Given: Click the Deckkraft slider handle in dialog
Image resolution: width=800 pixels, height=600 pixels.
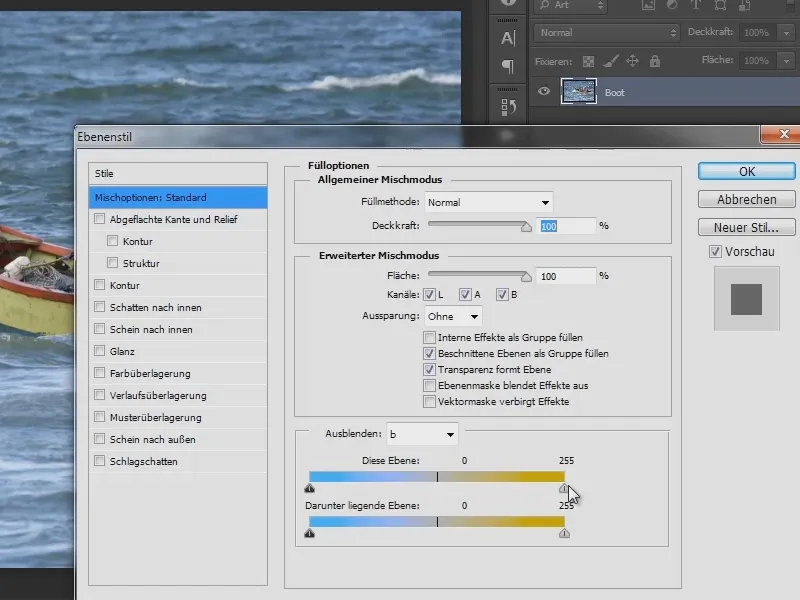Looking at the screenshot, I should pos(526,227).
